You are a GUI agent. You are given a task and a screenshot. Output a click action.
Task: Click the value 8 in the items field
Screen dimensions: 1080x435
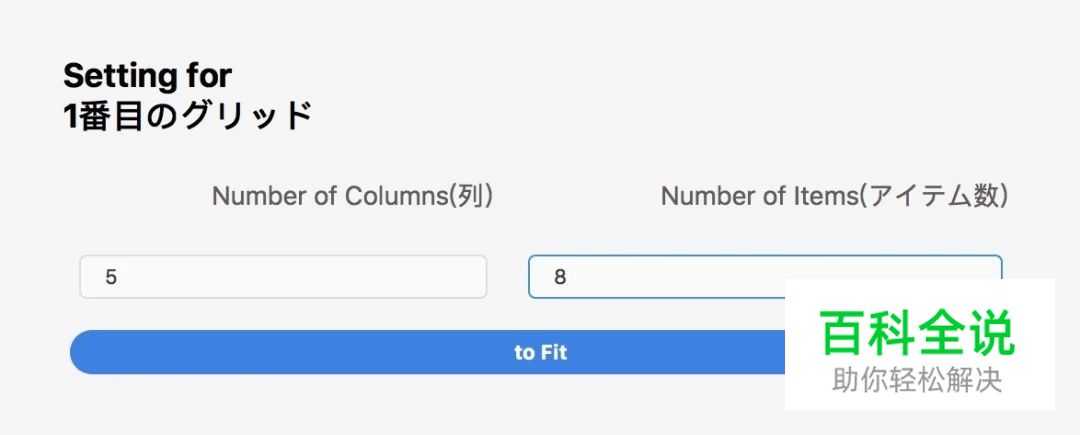[560, 277]
